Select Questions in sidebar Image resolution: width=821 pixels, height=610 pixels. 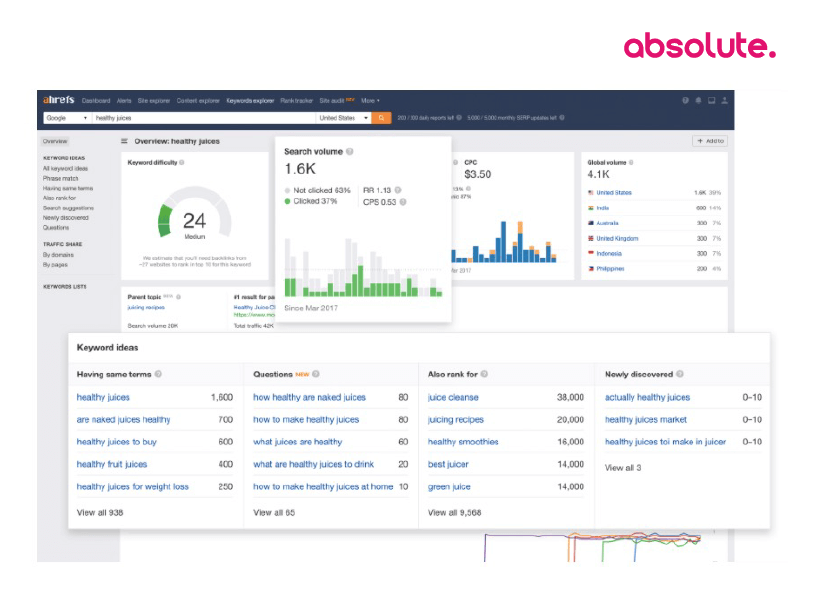point(56,228)
